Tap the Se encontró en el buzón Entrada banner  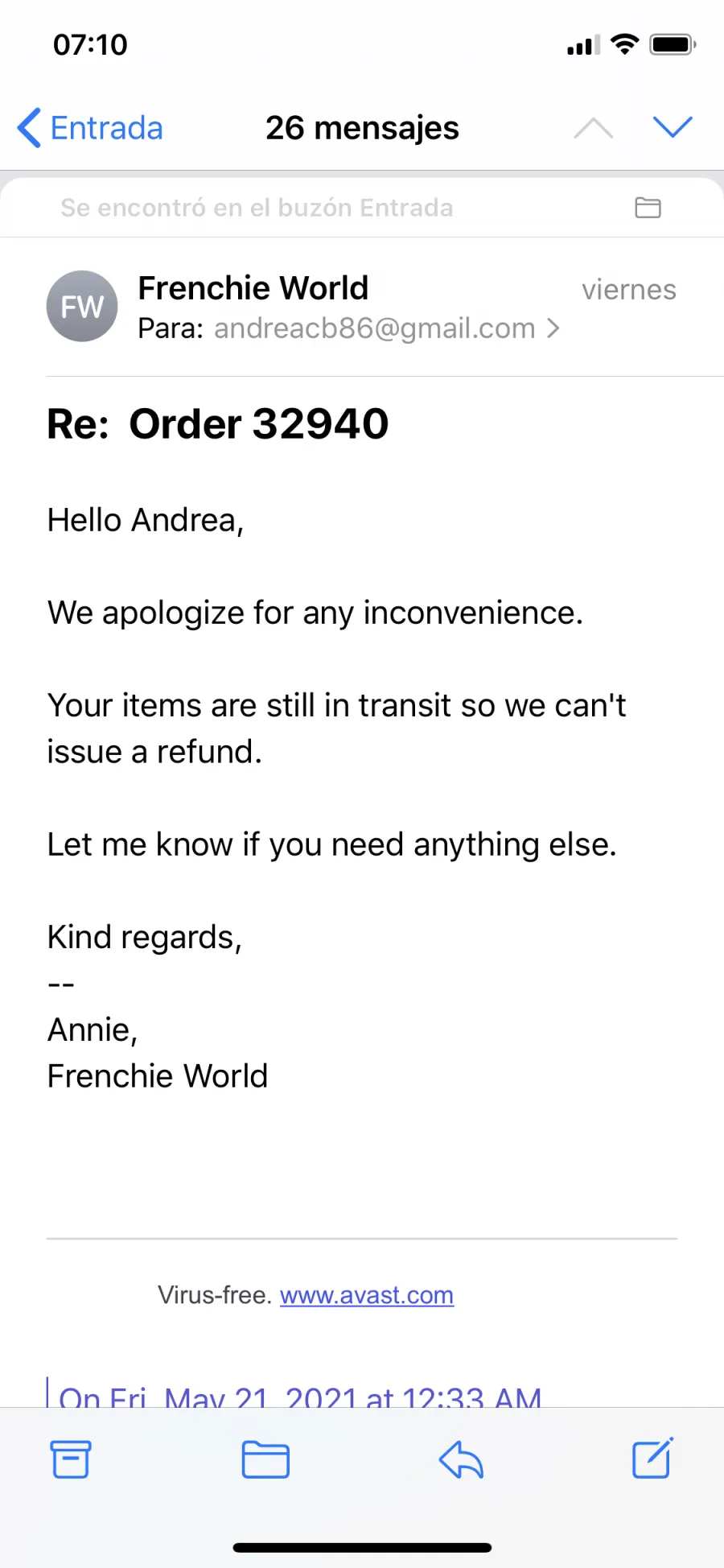click(x=362, y=208)
